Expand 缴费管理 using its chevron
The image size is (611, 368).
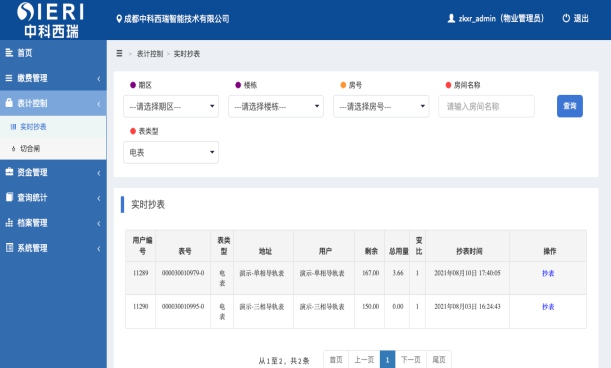coord(99,78)
